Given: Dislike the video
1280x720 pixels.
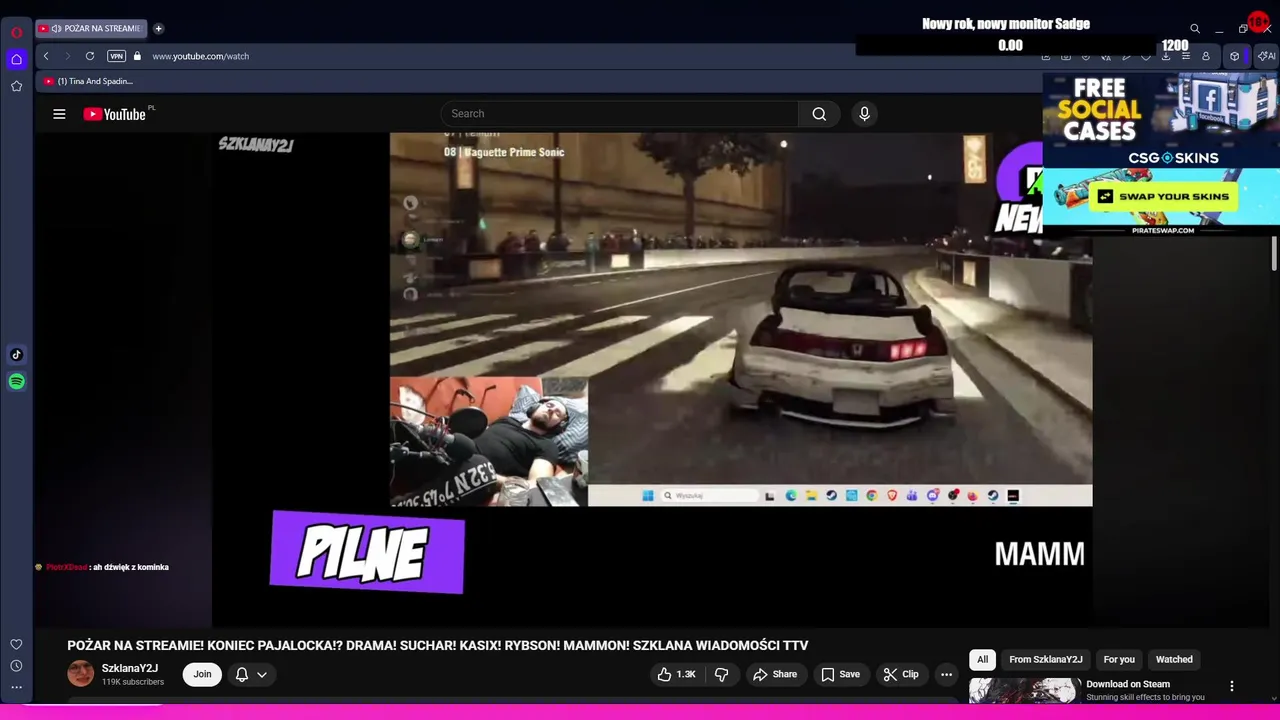Looking at the screenshot, I should coord(722,674).
